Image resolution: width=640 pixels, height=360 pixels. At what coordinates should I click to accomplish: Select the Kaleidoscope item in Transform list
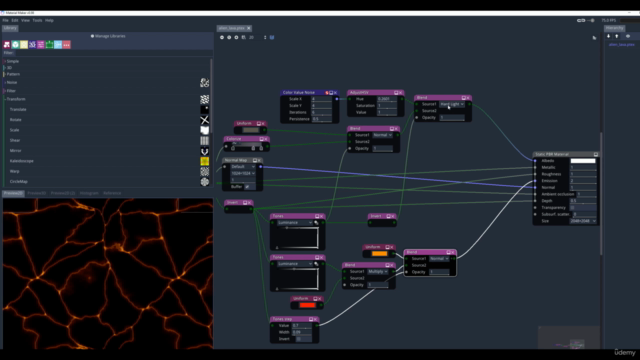click(22, 161)
